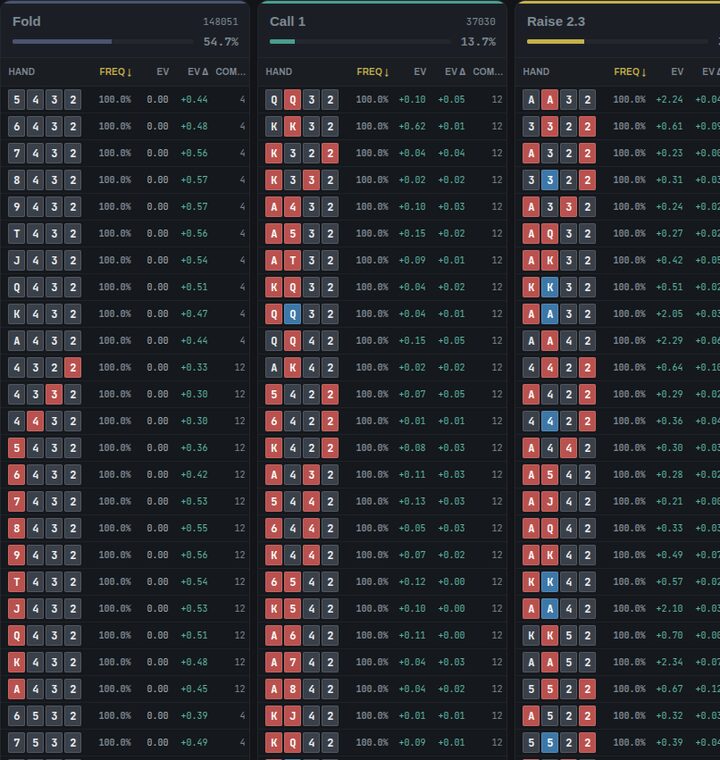Click the green Call 1 frequency bar
Image resolution: width=720 pixels, height=760 pixels.
282,42
